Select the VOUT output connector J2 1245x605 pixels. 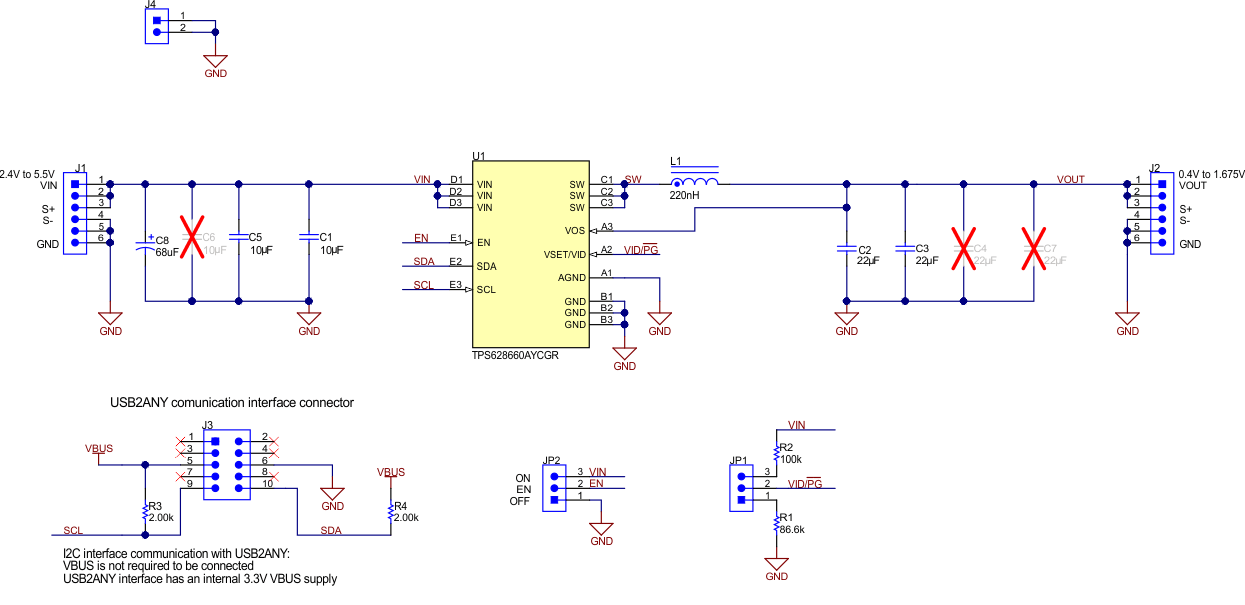coord(1161,213)
